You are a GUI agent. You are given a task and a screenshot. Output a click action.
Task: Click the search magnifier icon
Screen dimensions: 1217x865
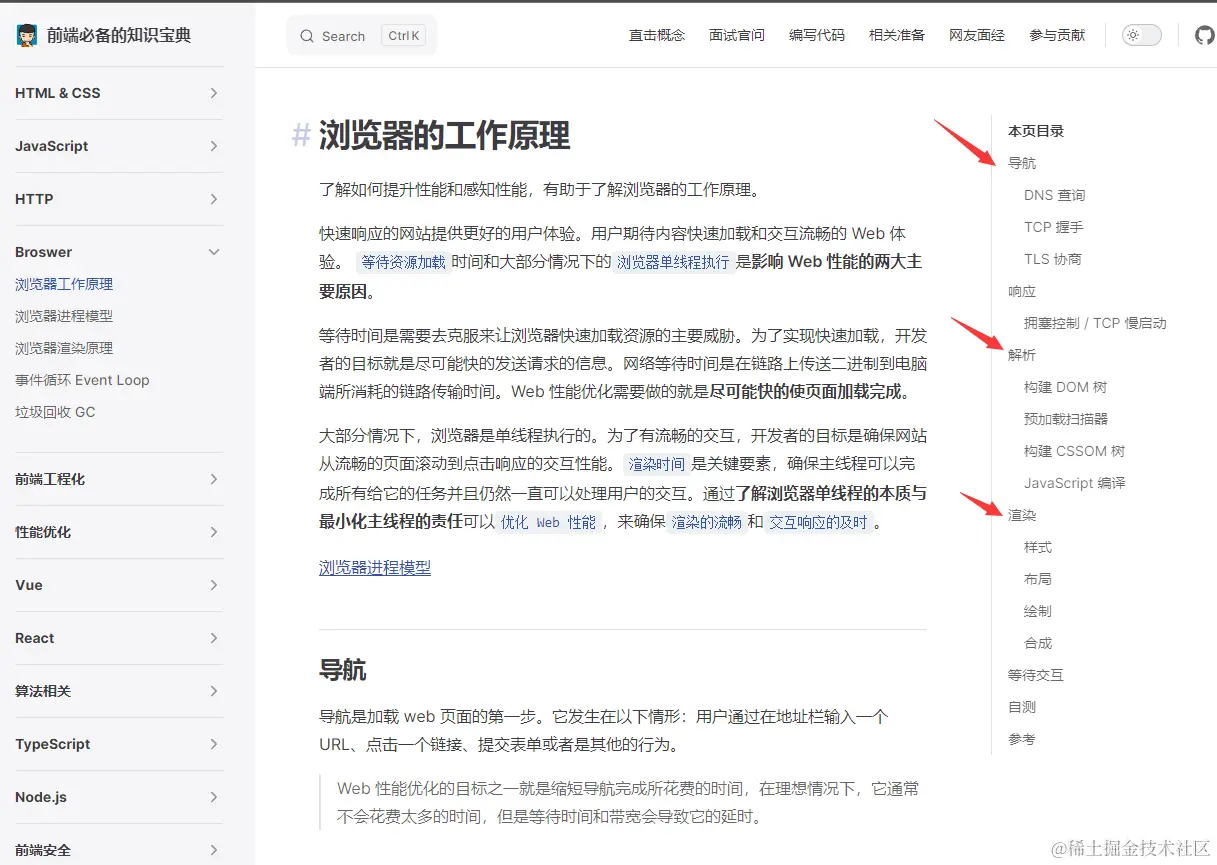[307, 36]
